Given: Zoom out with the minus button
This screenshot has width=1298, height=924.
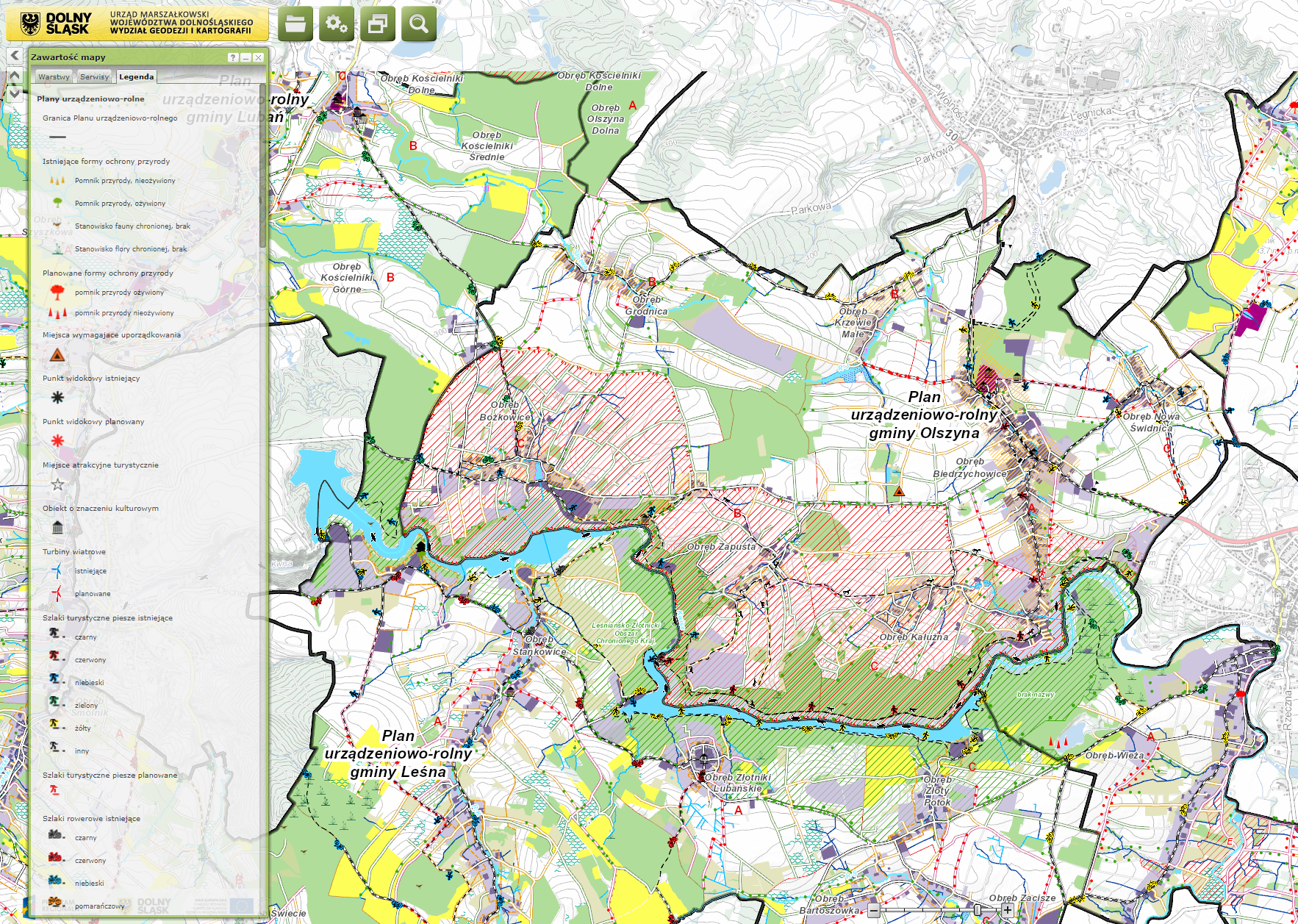Looking at the screenshot, I should pos(873,910).
